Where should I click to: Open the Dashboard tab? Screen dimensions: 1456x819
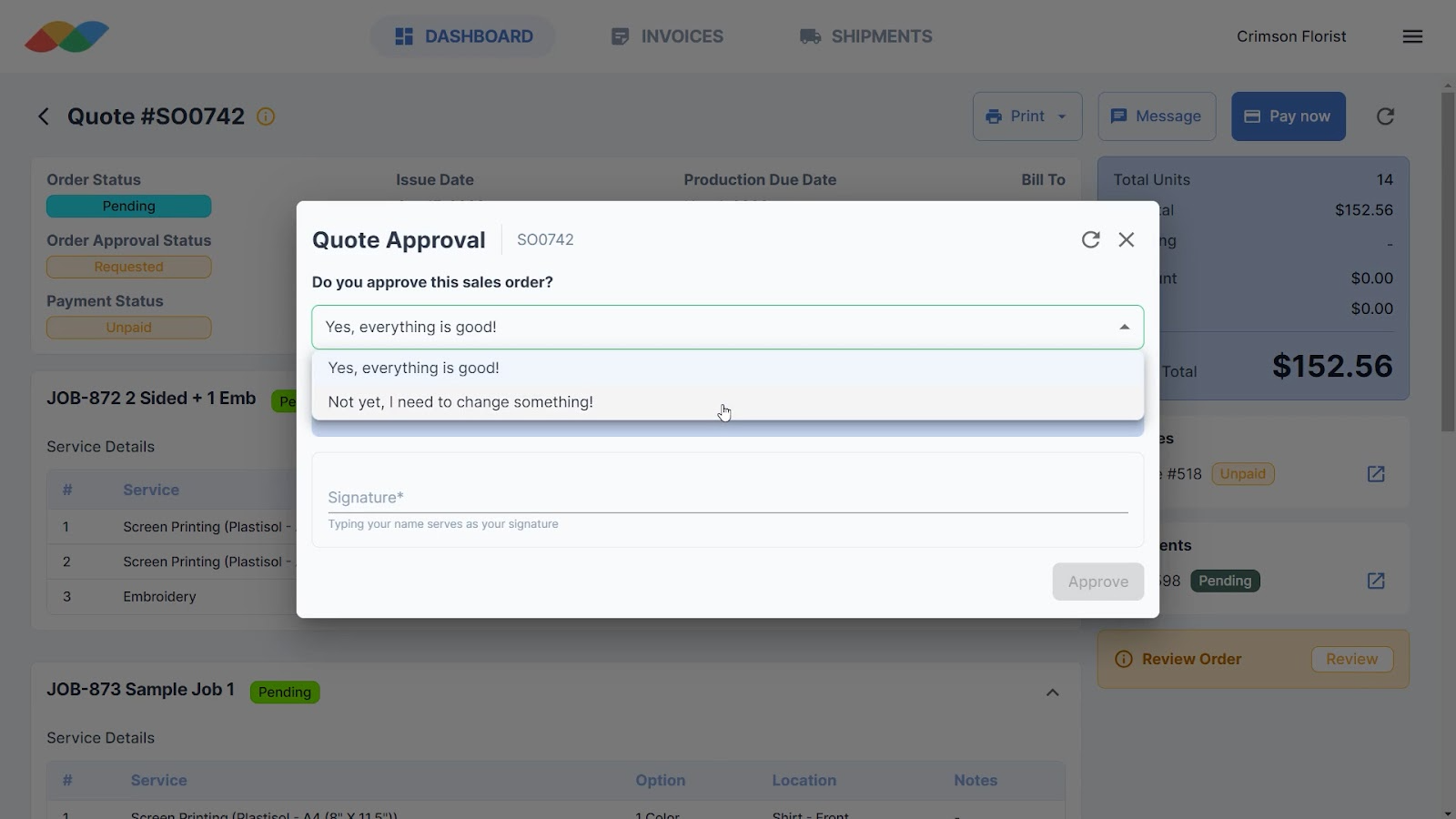[x=463, y=36]
